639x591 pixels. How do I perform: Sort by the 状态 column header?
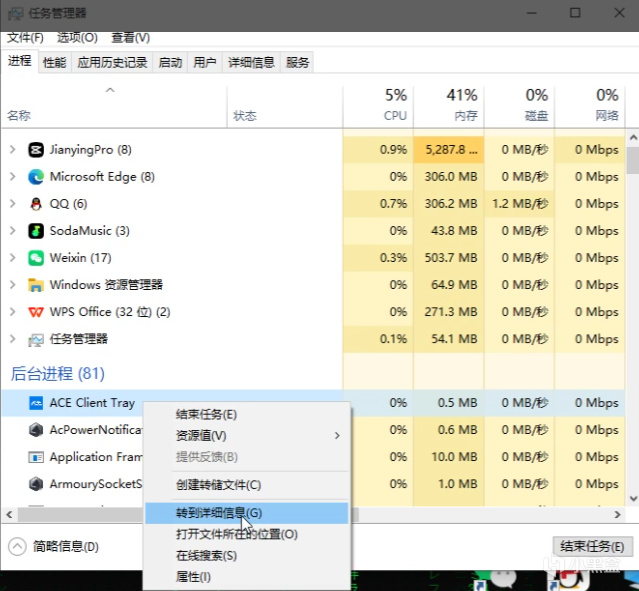point(284,106)
